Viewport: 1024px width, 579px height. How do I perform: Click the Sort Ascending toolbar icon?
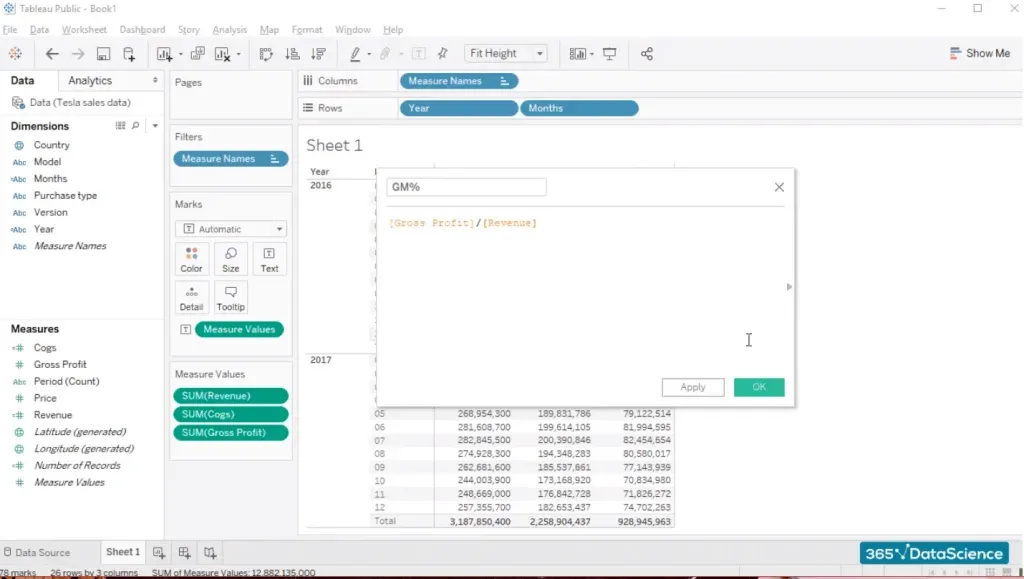[293, 54]
